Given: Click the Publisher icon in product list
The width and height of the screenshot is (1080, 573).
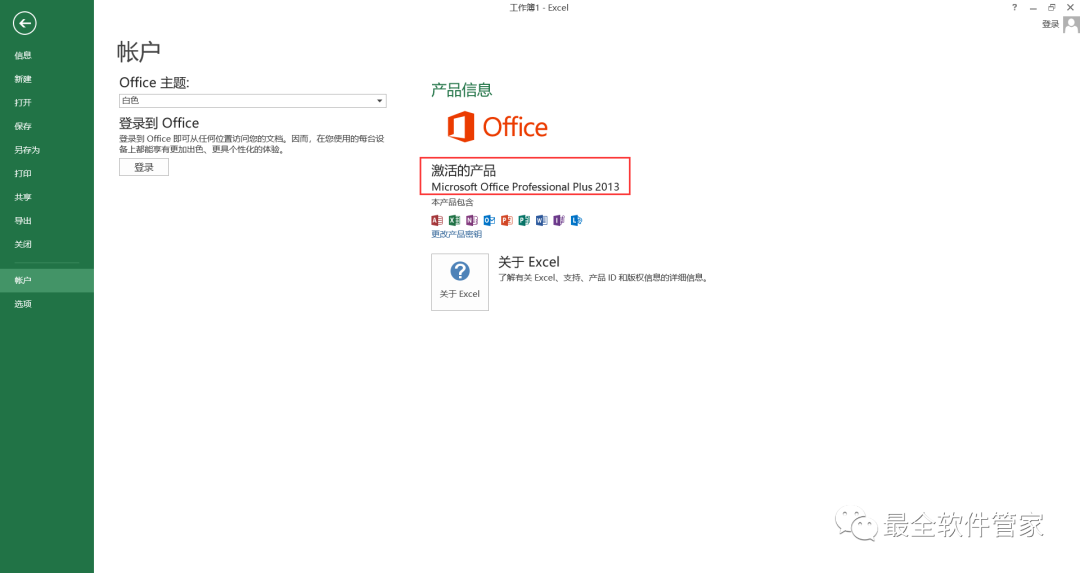Looking at the screenshot, I should point(524,220).
